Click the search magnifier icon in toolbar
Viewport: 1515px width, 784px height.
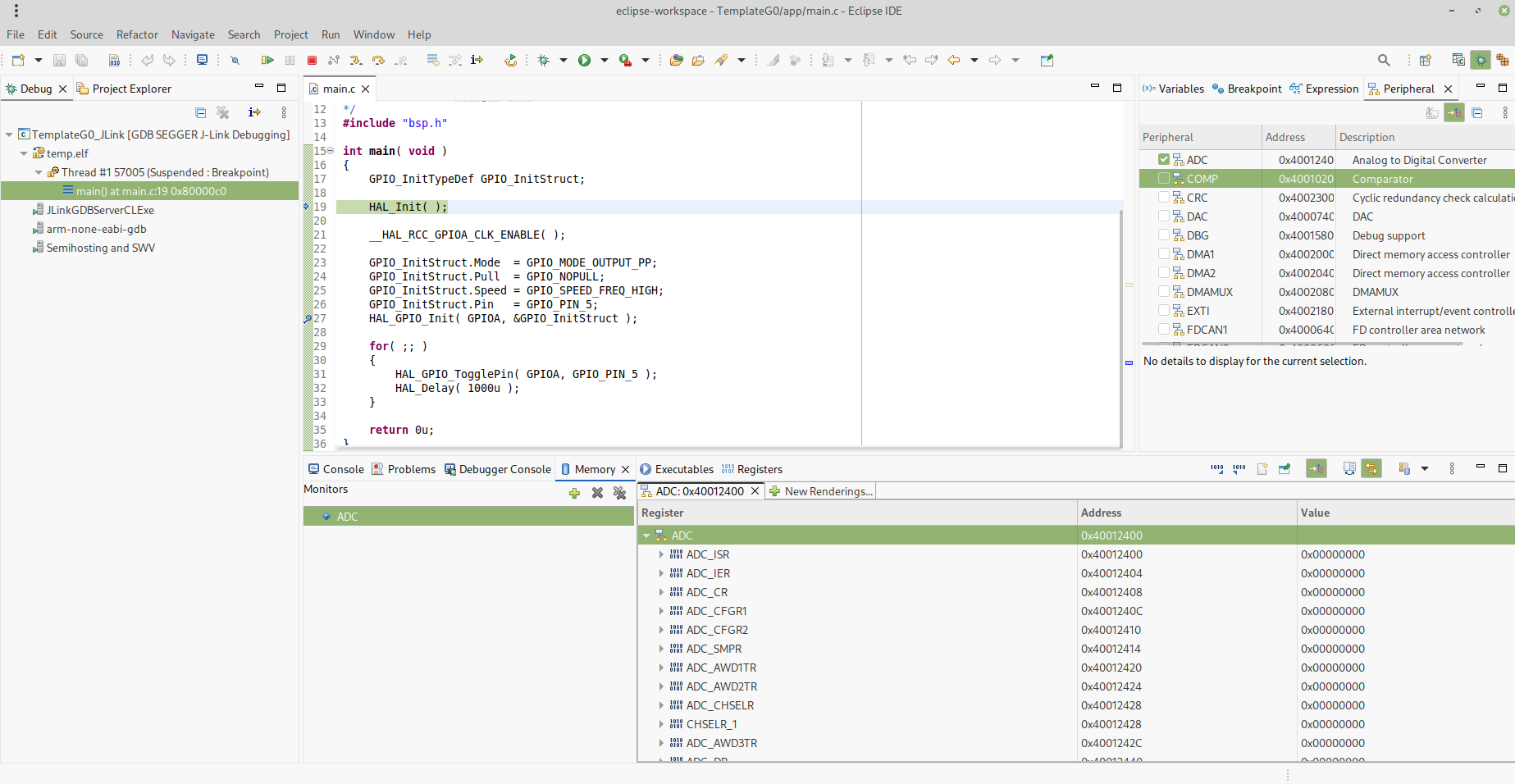pos(1384,60)
